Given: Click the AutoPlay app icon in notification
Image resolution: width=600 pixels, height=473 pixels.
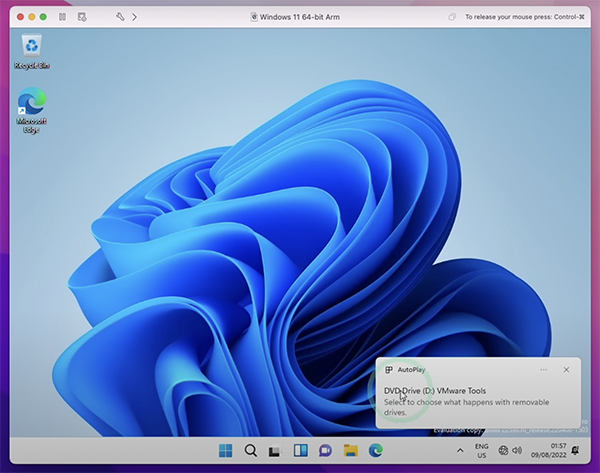Looking at the screenshot, I should pos(389,370).
